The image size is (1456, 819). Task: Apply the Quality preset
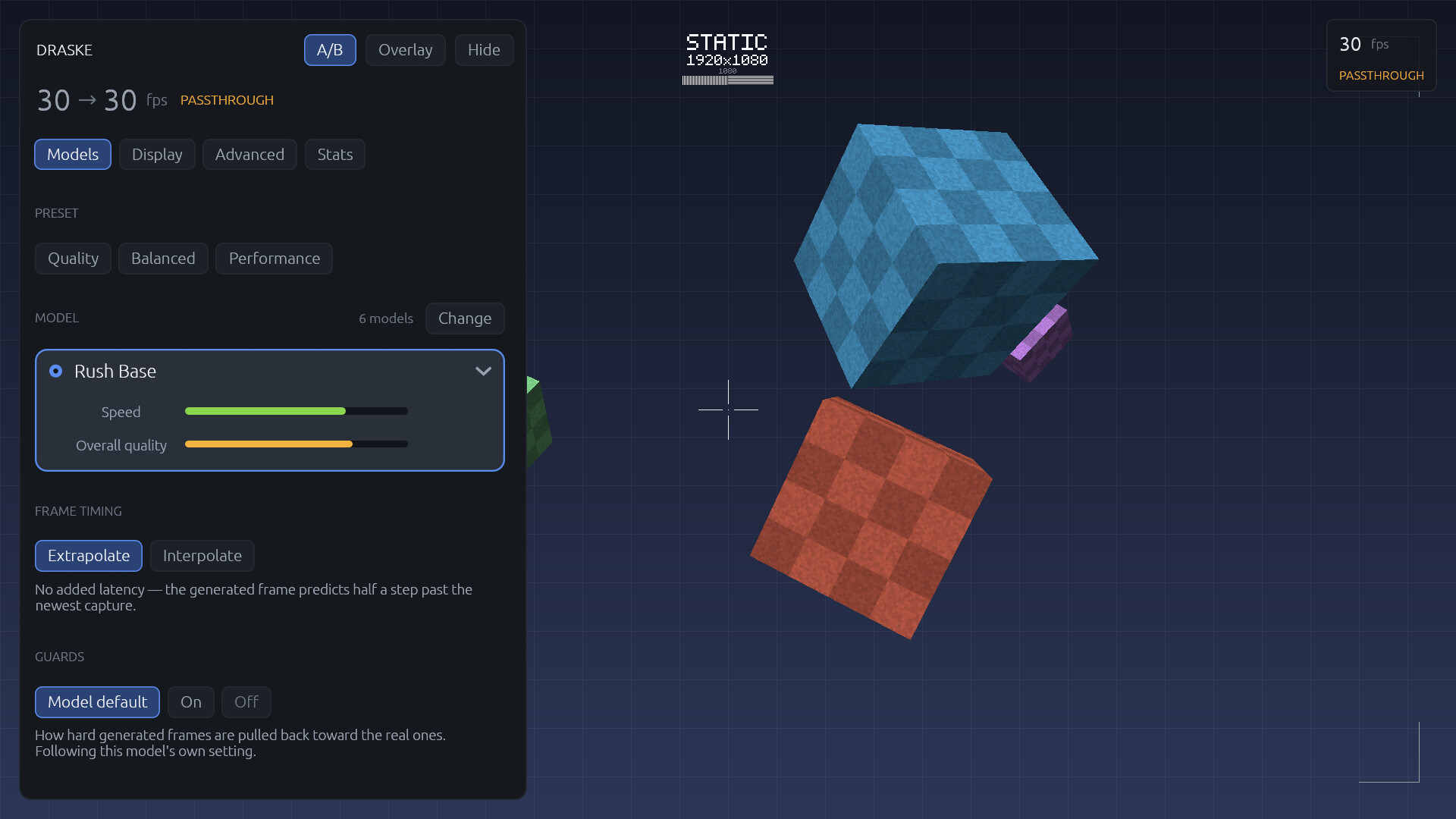pyautogui.click(x=73, y=259)
